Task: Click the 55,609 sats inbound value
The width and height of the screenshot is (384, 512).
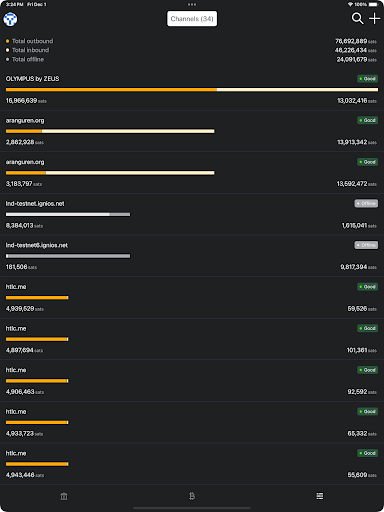Action: pos(362,475)
